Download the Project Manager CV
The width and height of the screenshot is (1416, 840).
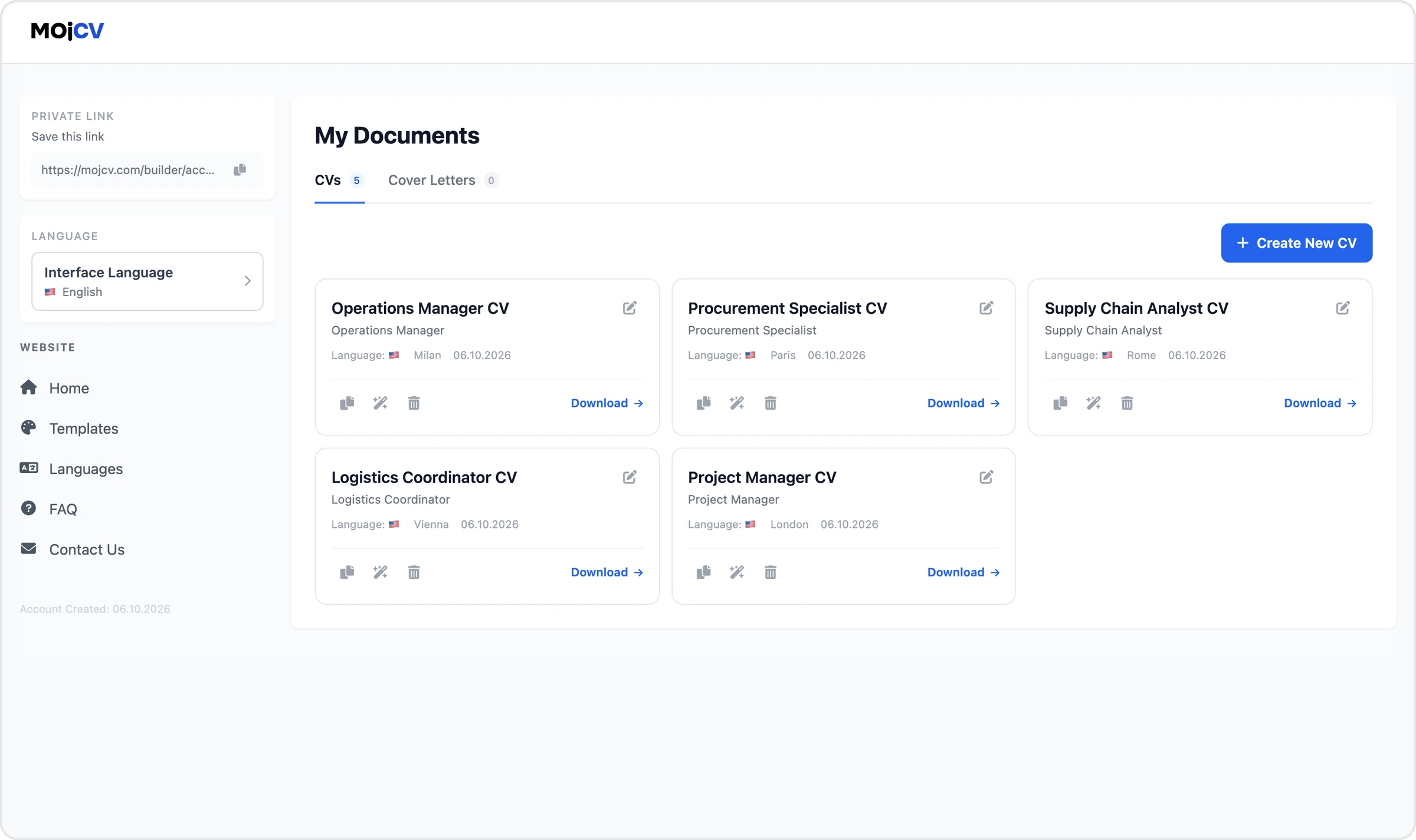(963, 572)
